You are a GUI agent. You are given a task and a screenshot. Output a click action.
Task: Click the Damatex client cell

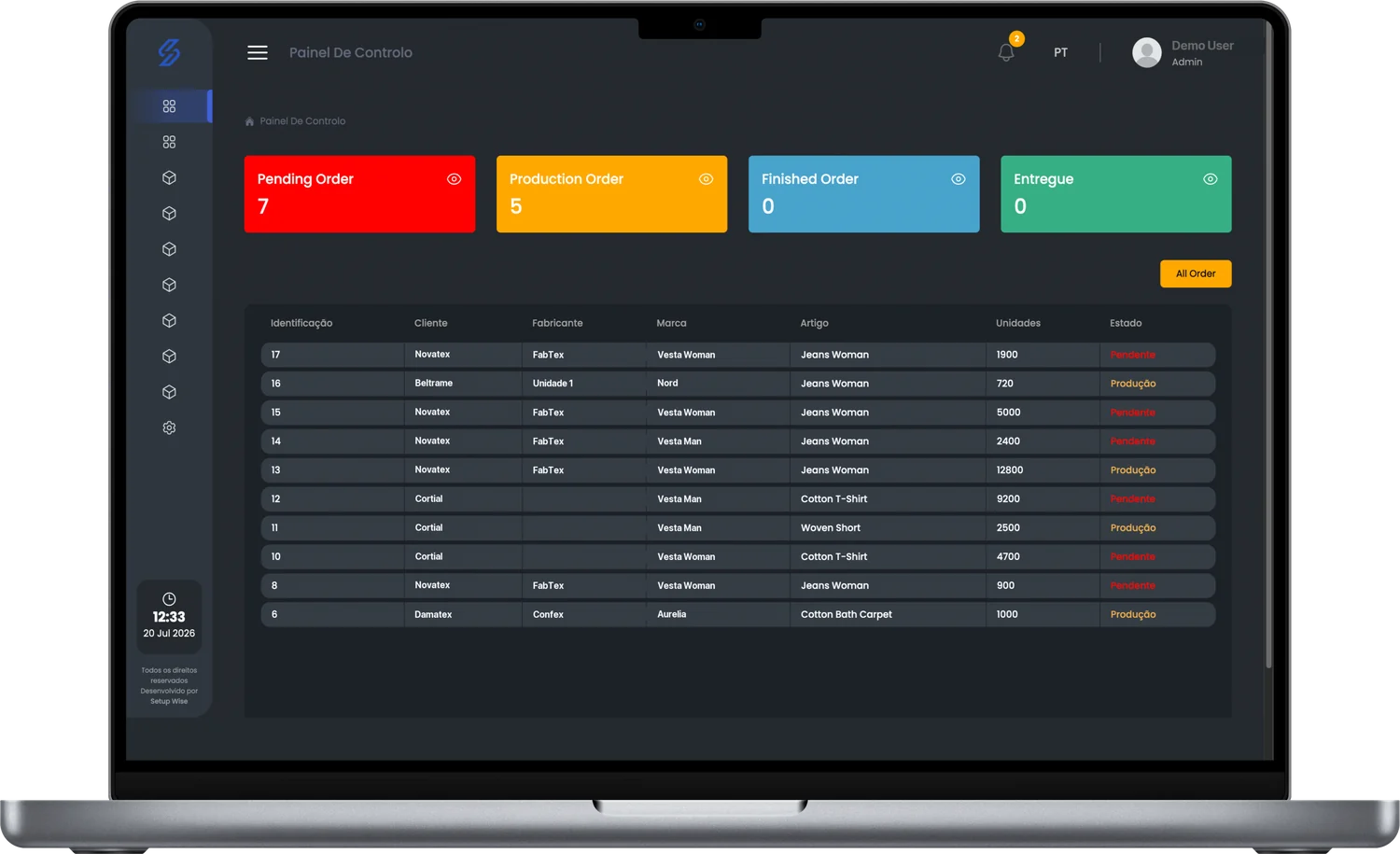pos(433,614)
